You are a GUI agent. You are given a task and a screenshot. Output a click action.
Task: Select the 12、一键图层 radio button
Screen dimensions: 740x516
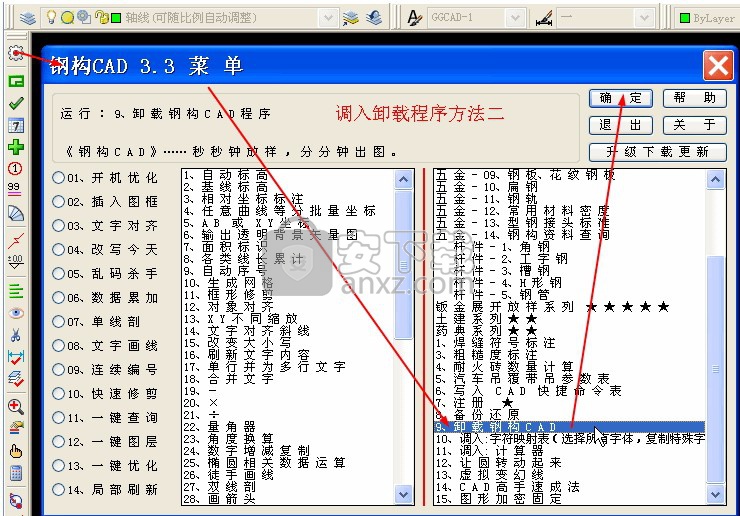point(59,441)
